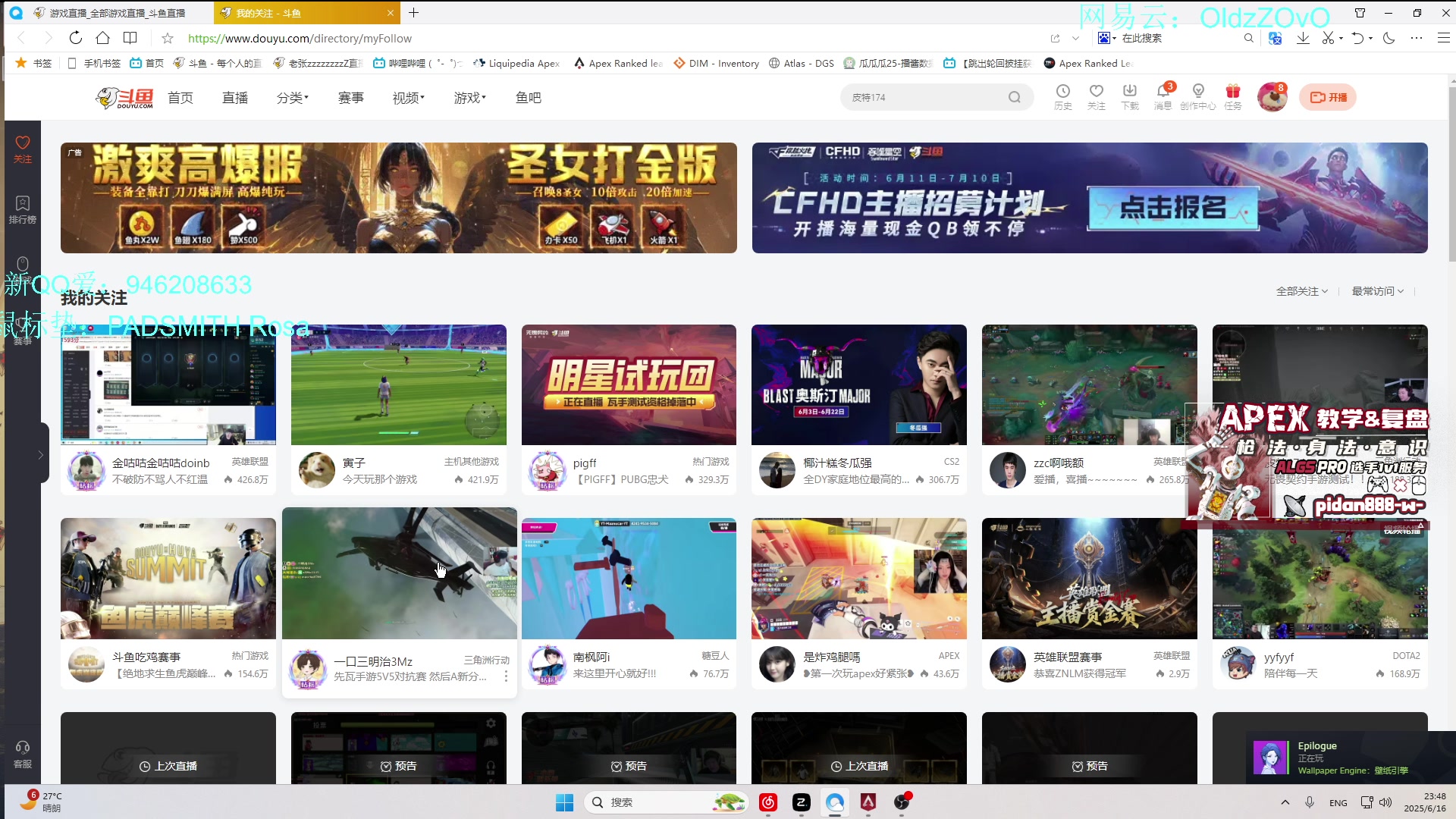Screen dimensions: 1456x819
Task: Open the 关注 follow heart icon in header
Action: 1097,96
